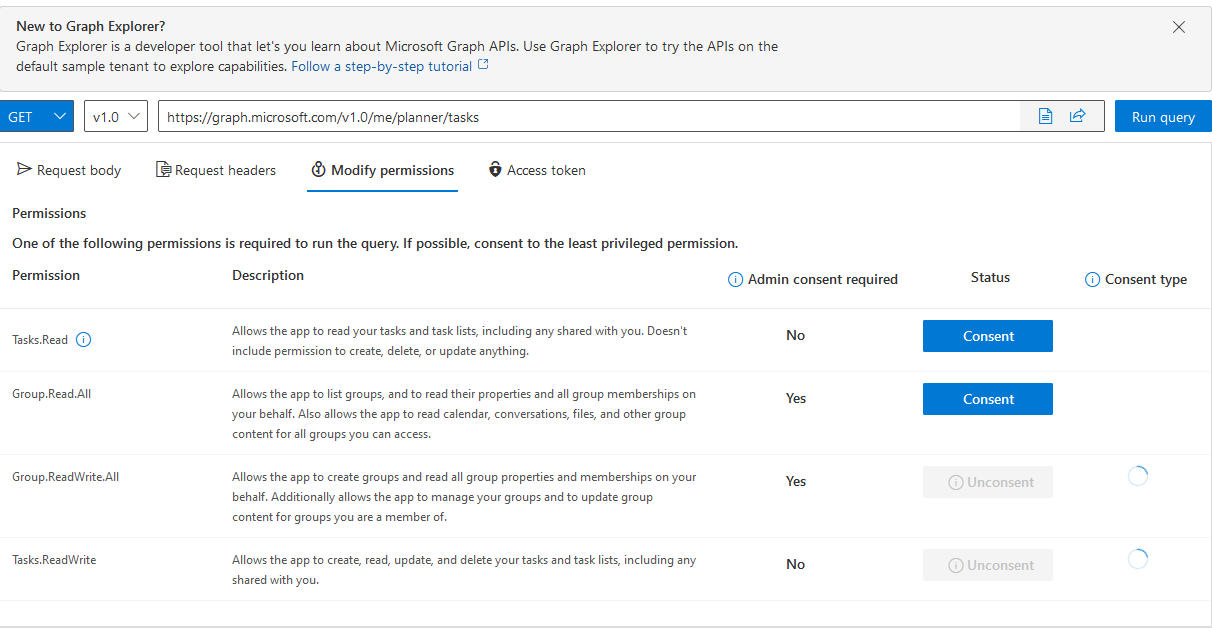Click the Admin consent required info icon

(735, 280)
